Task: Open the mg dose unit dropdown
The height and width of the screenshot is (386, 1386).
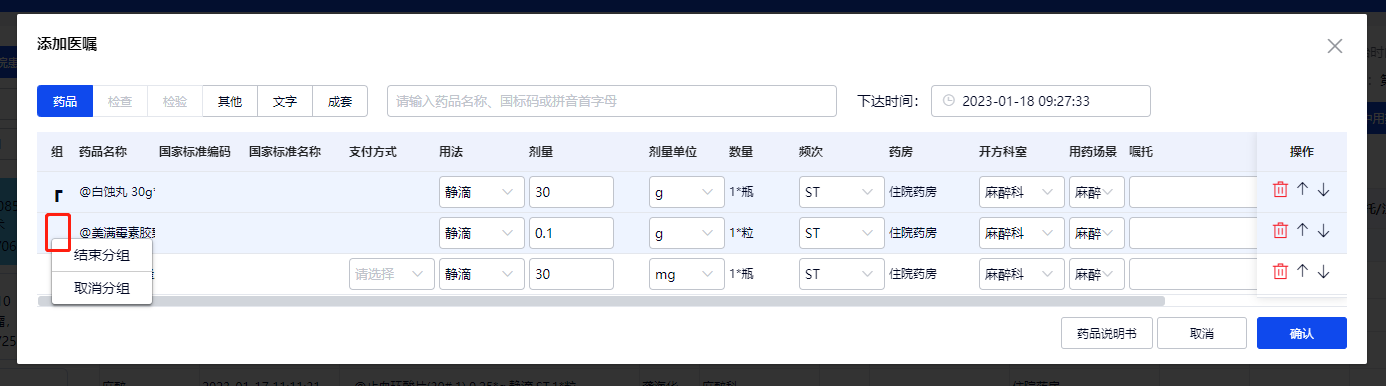Action: click(x=686, y=273)
